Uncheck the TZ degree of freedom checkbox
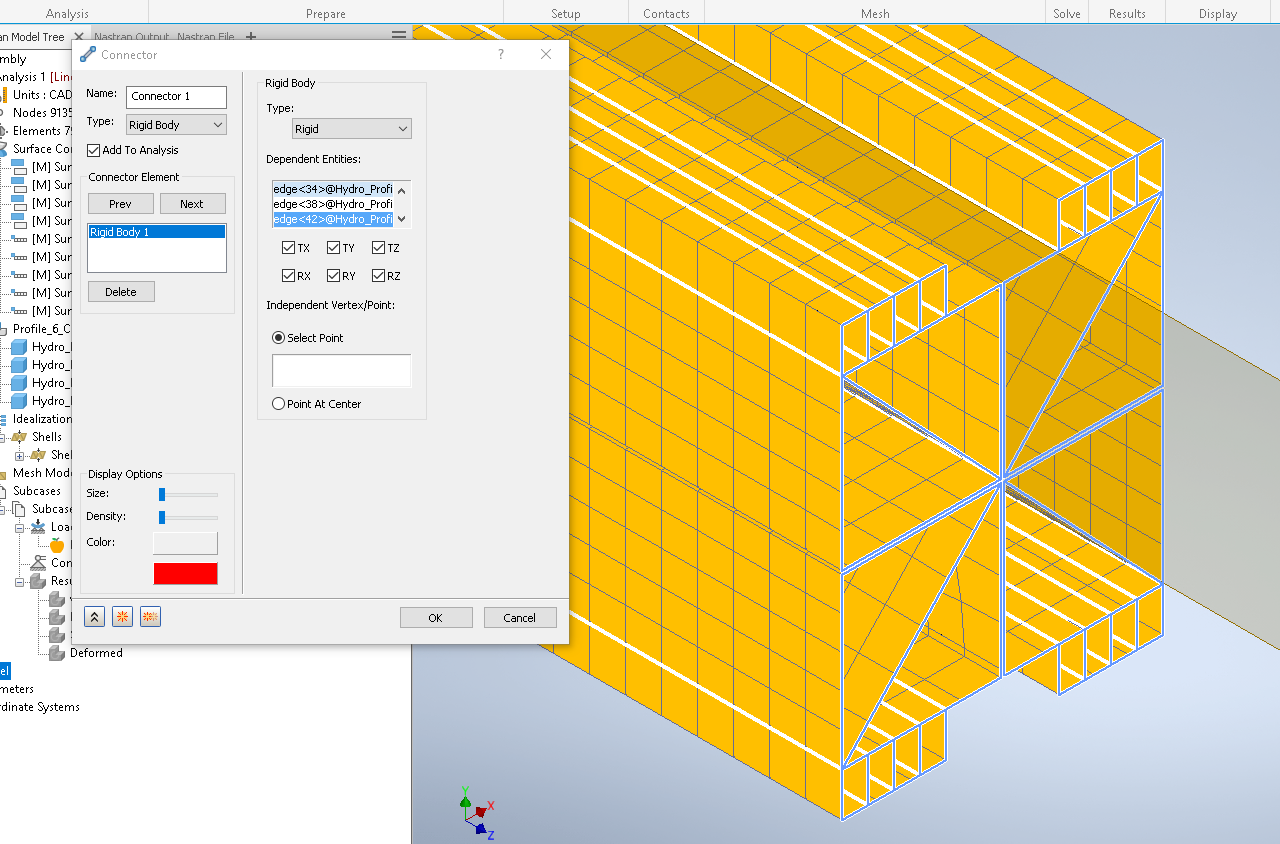The width and height of the screenshot is (1280, 844). tap(378, 247)
